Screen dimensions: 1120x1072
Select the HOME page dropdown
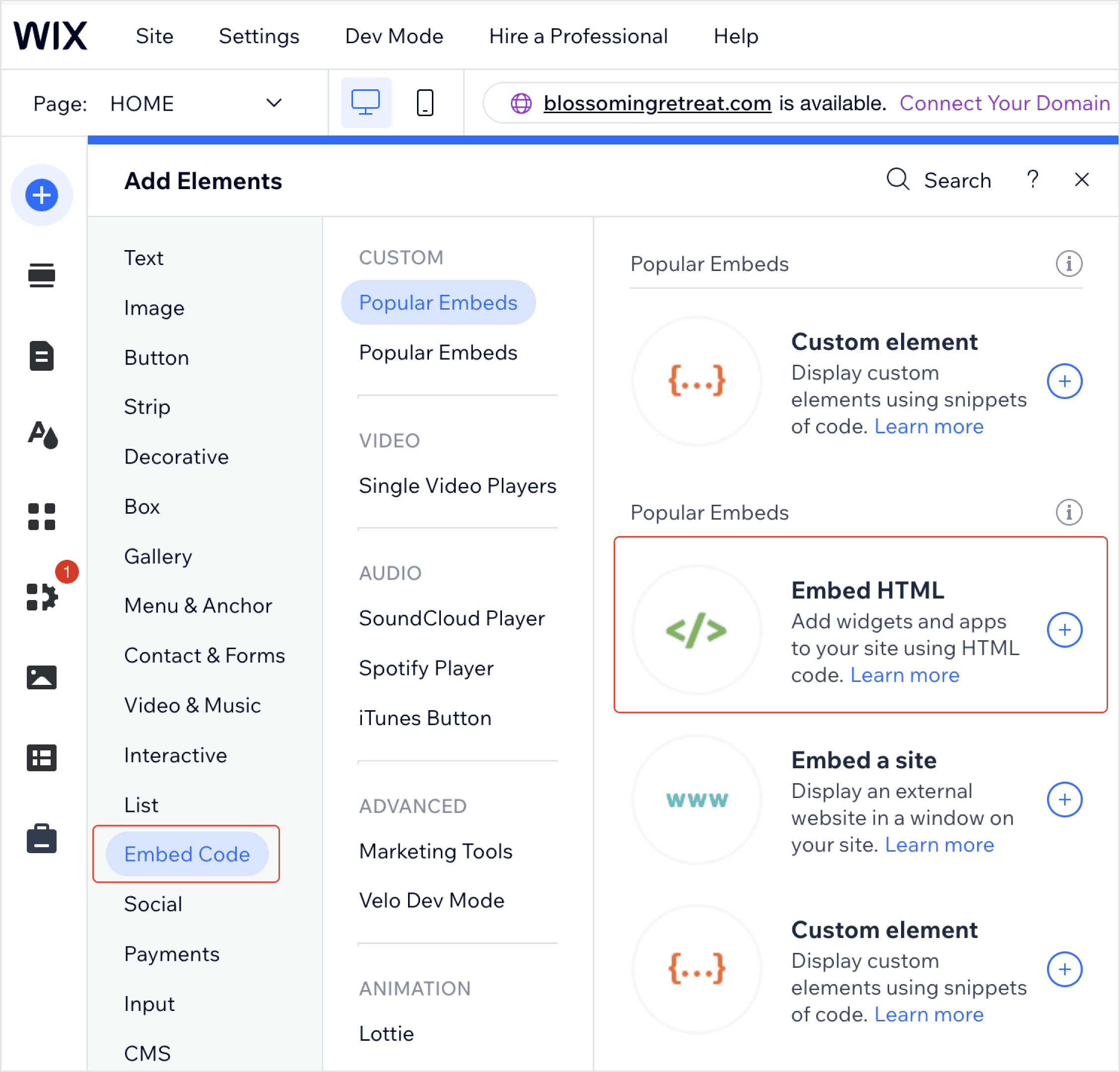click(196, 103)
